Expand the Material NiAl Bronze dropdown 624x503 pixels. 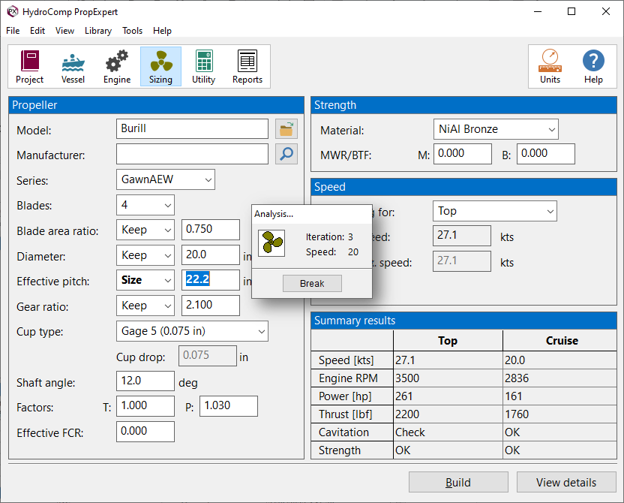click(496, 129)
